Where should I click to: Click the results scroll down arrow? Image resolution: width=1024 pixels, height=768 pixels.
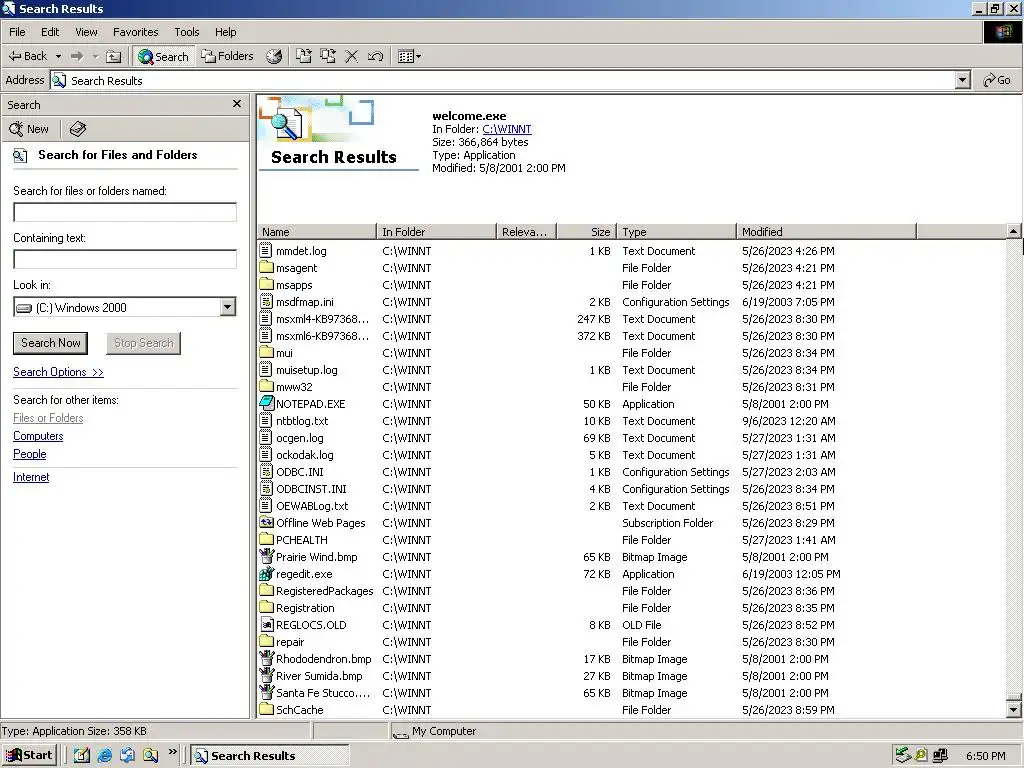[x=1014, y=710]
